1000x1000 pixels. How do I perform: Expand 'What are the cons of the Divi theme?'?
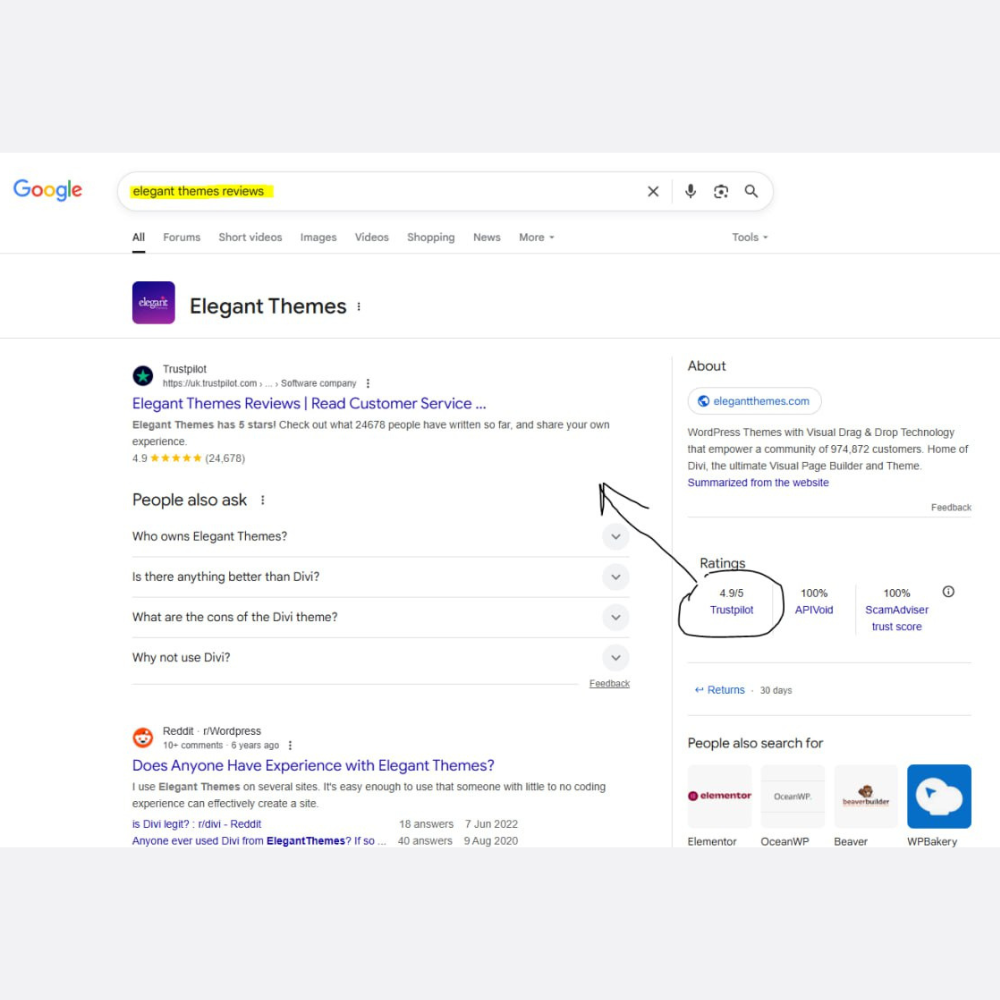pos(380,617)
